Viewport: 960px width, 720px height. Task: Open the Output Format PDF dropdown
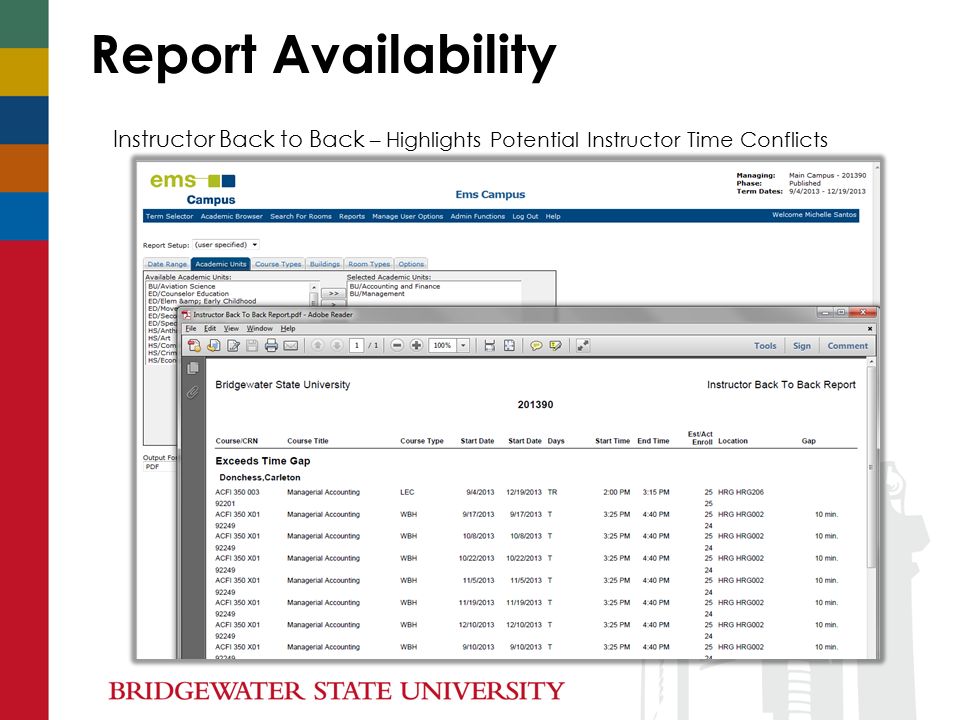pyautogui.click(x=160, y=467)
